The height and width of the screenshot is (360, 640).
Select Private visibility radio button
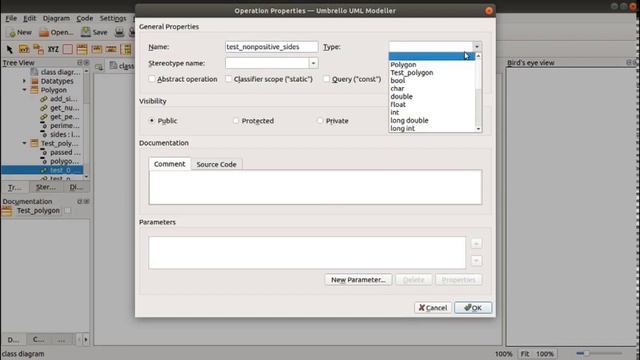[x=320, y=121]
